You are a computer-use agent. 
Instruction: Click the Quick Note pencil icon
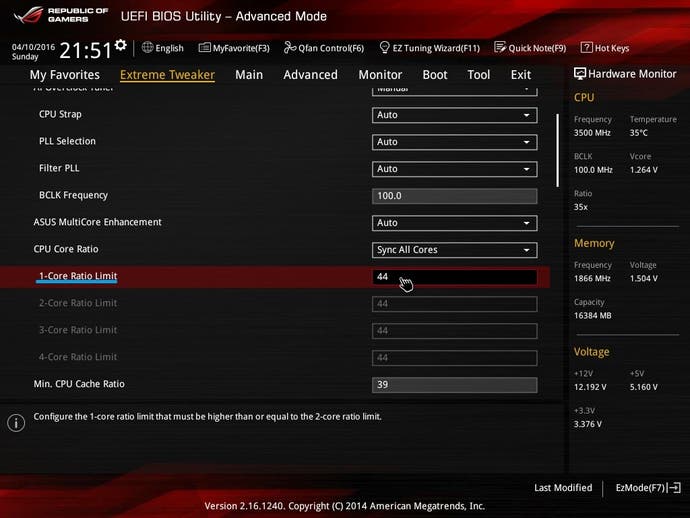[500, 47]
